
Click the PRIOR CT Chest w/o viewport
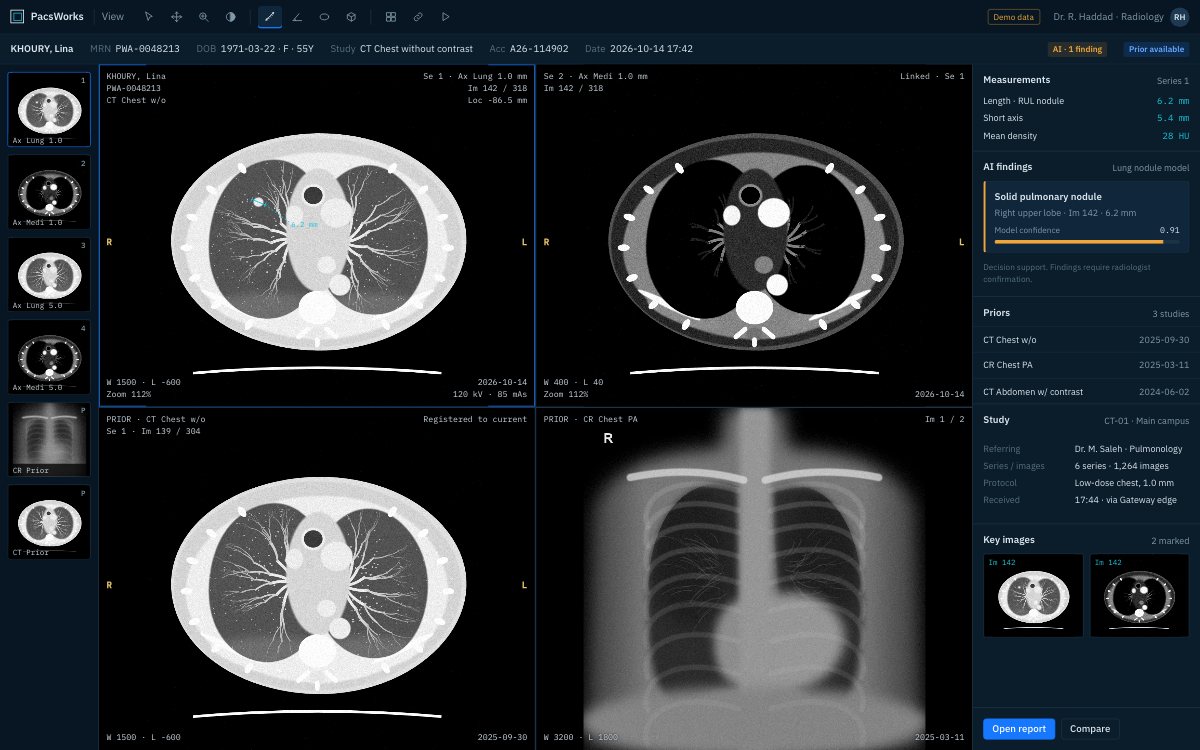point(317,578)
